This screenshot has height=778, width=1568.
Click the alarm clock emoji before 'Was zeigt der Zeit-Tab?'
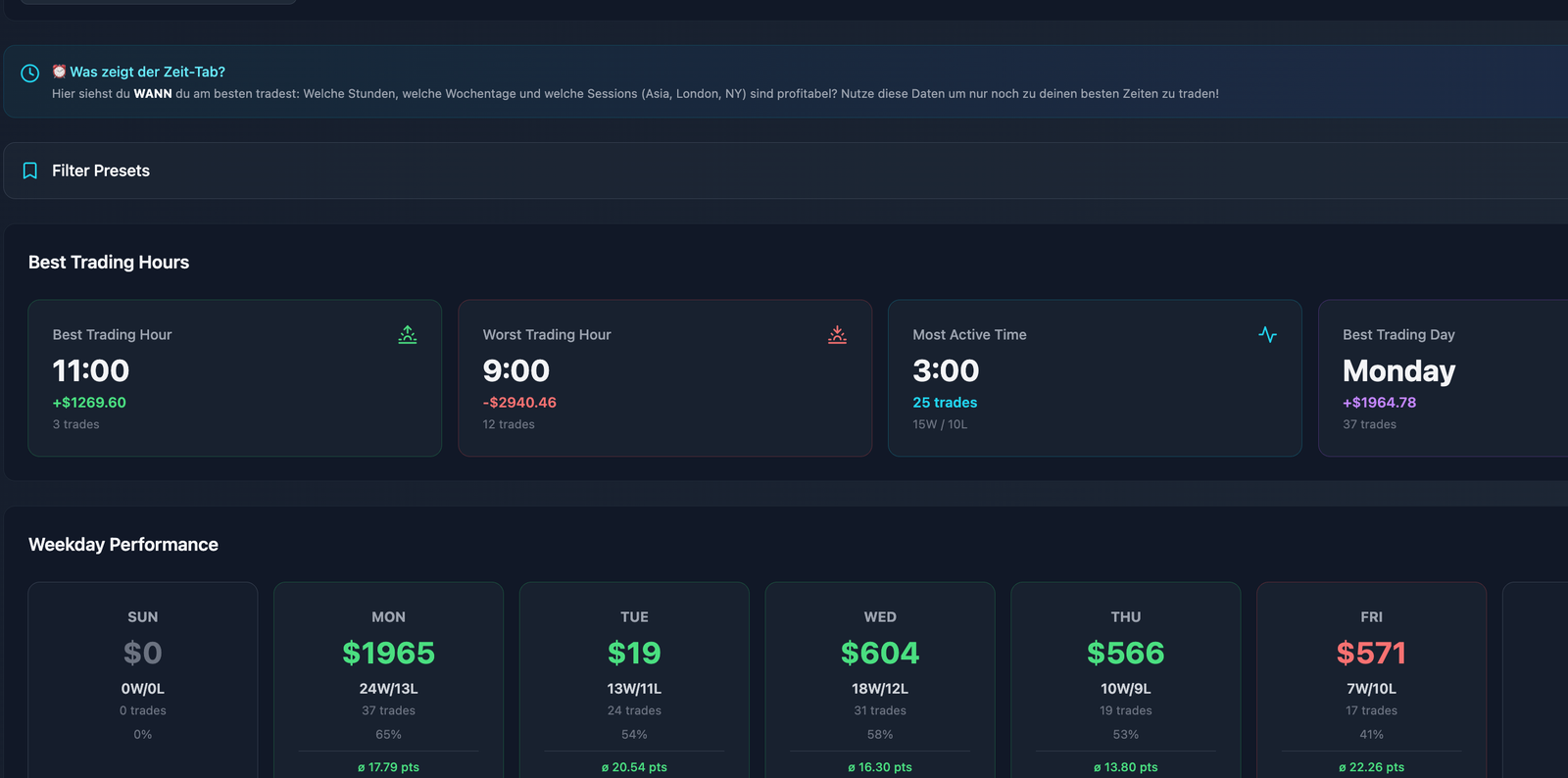59,72
